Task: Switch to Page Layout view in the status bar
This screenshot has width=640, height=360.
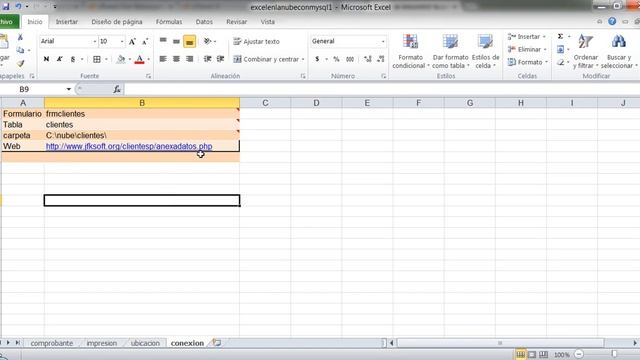Action: click(x=532, y=355)
